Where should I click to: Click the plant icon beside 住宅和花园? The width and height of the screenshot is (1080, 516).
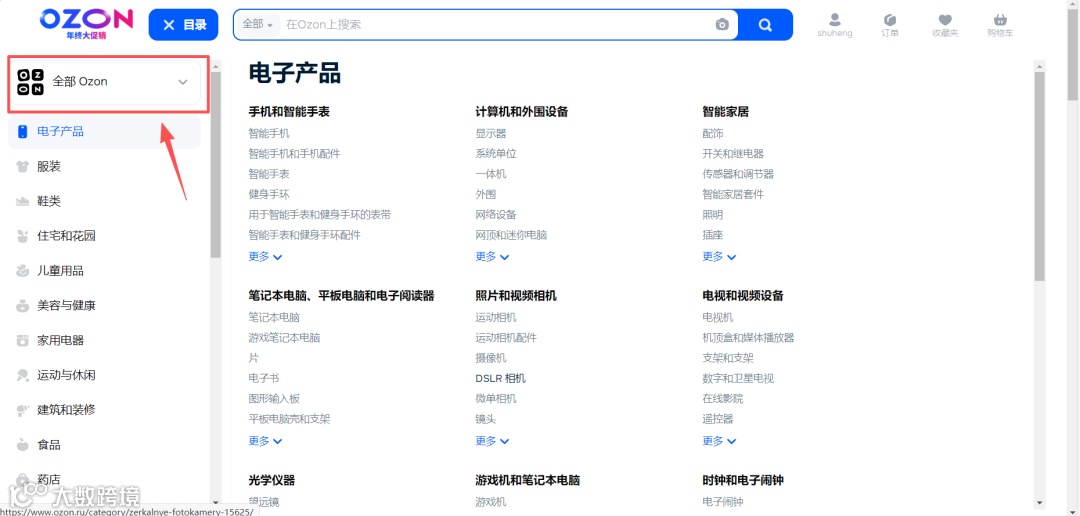click(23, 236)
